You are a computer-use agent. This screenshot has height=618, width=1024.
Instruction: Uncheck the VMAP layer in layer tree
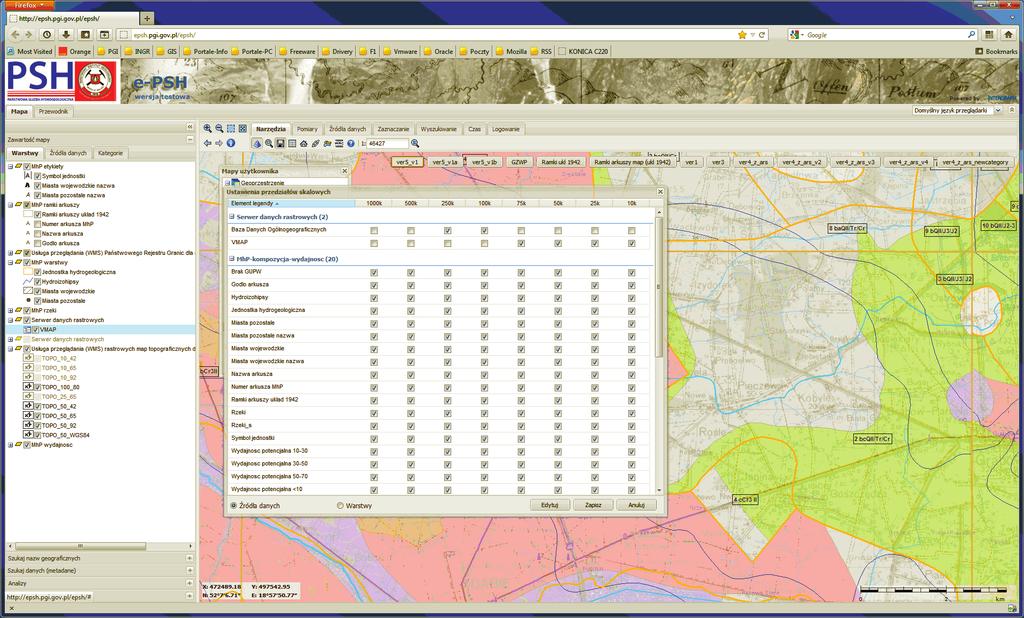tap(35, 330)
